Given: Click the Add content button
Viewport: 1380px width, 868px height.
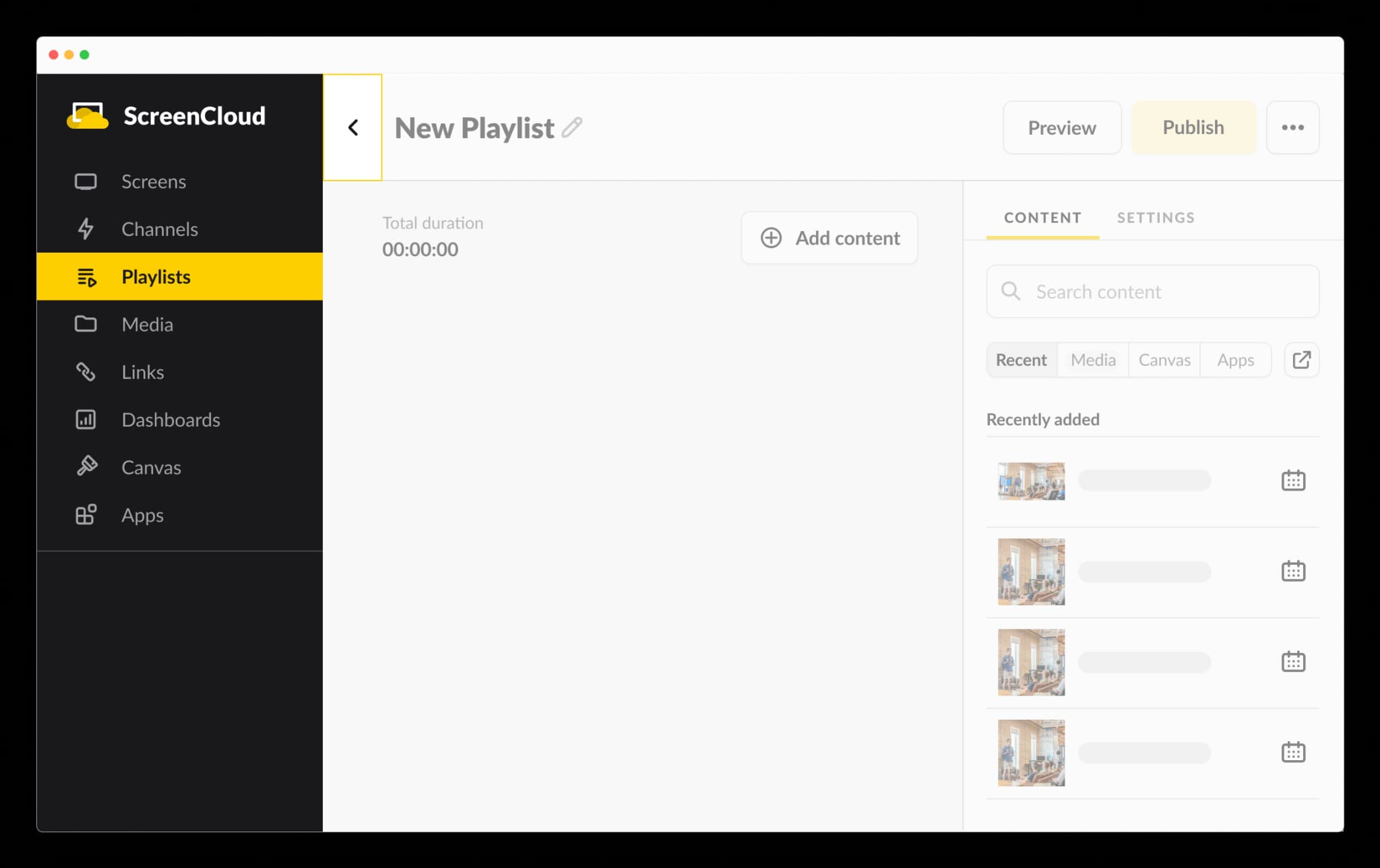Looking at the screenshot, I should pyautogui.click(x=830, y=238).
